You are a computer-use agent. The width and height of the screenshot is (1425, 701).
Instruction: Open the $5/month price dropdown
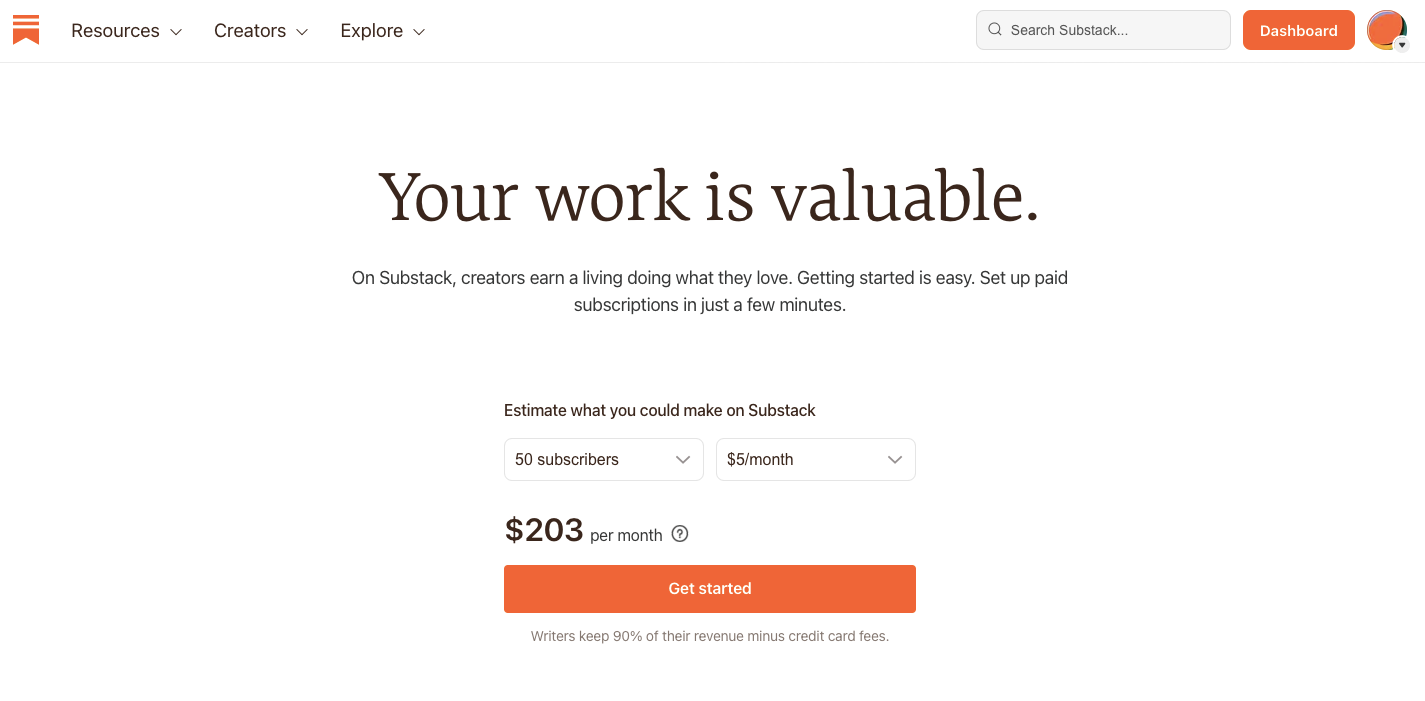click(816, 460)
